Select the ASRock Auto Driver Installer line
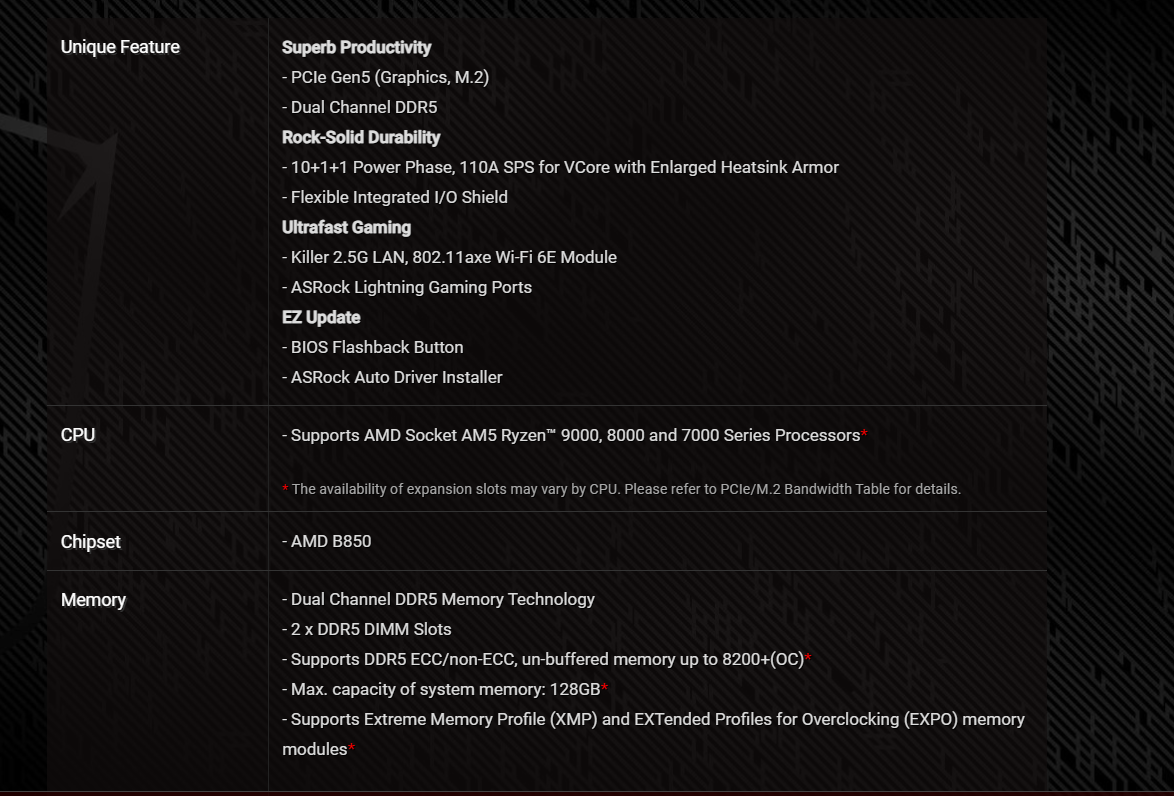The height and width of the screenshot is (796, 1174). (x=392, y=377)
